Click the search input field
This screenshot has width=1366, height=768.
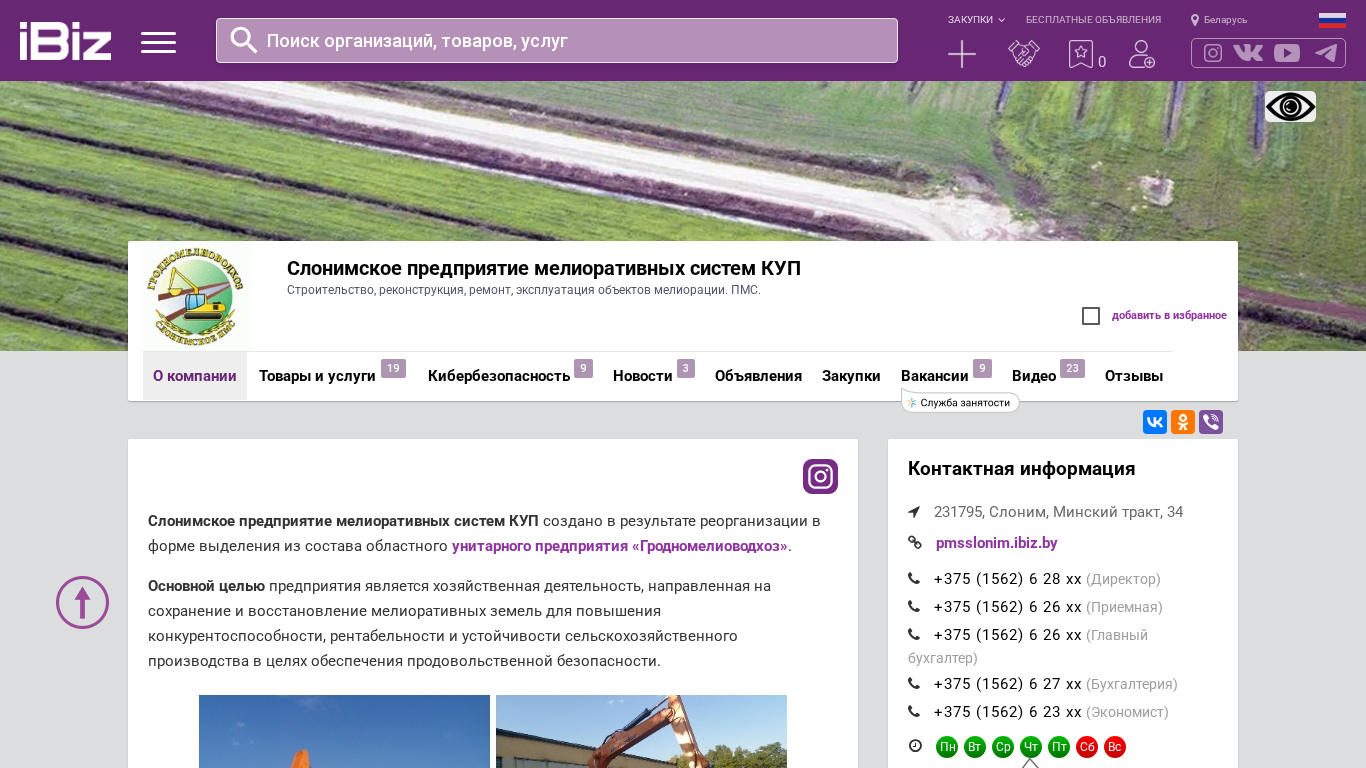pos(557,40)
